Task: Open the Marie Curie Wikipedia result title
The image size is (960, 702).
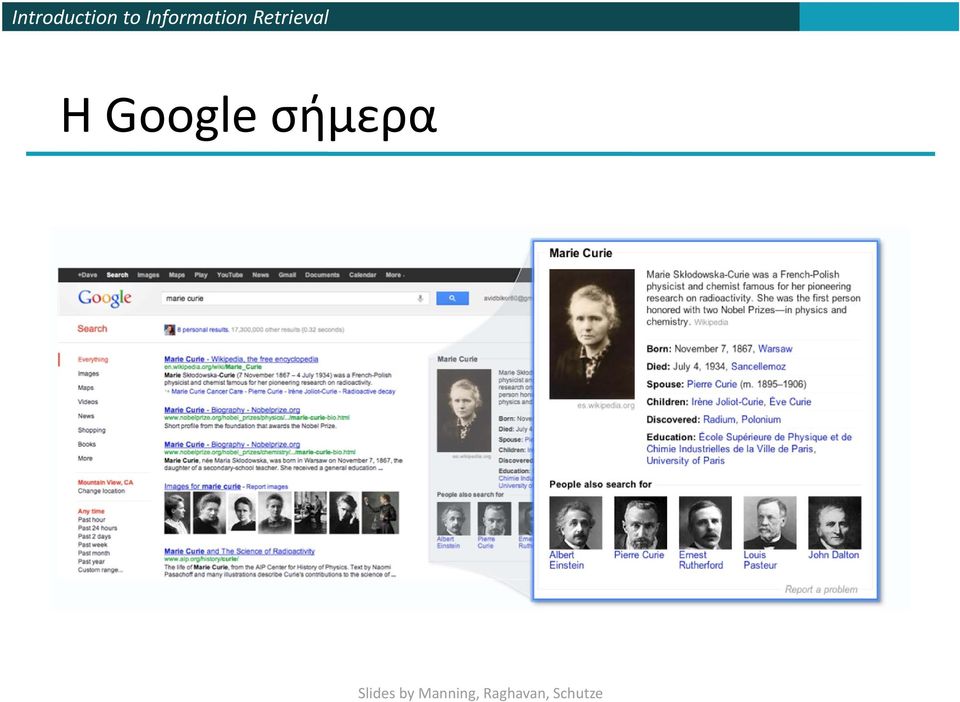Action: (x=241, y=359)
